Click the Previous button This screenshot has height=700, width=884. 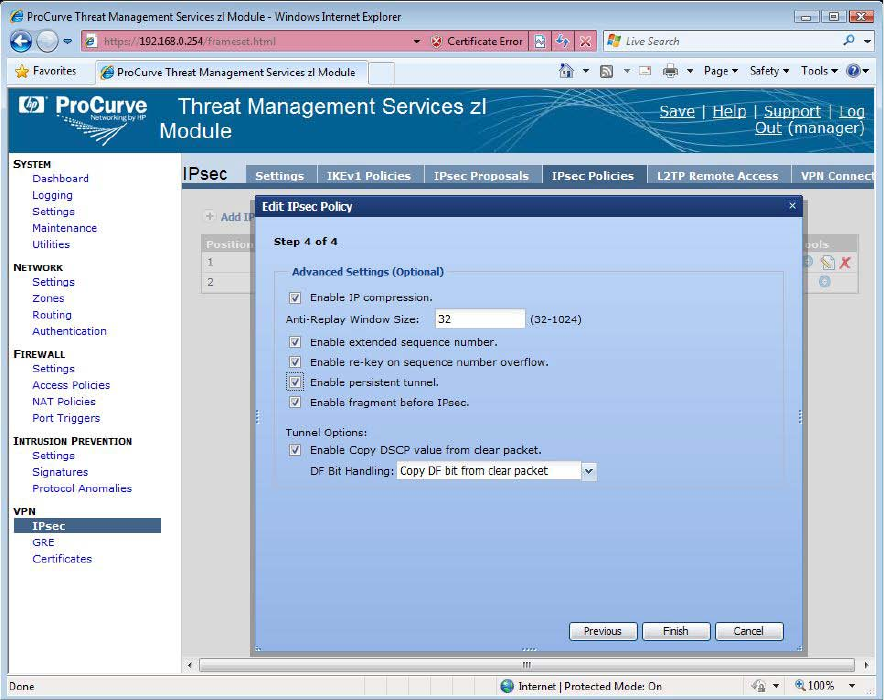[x=603, y=631]
